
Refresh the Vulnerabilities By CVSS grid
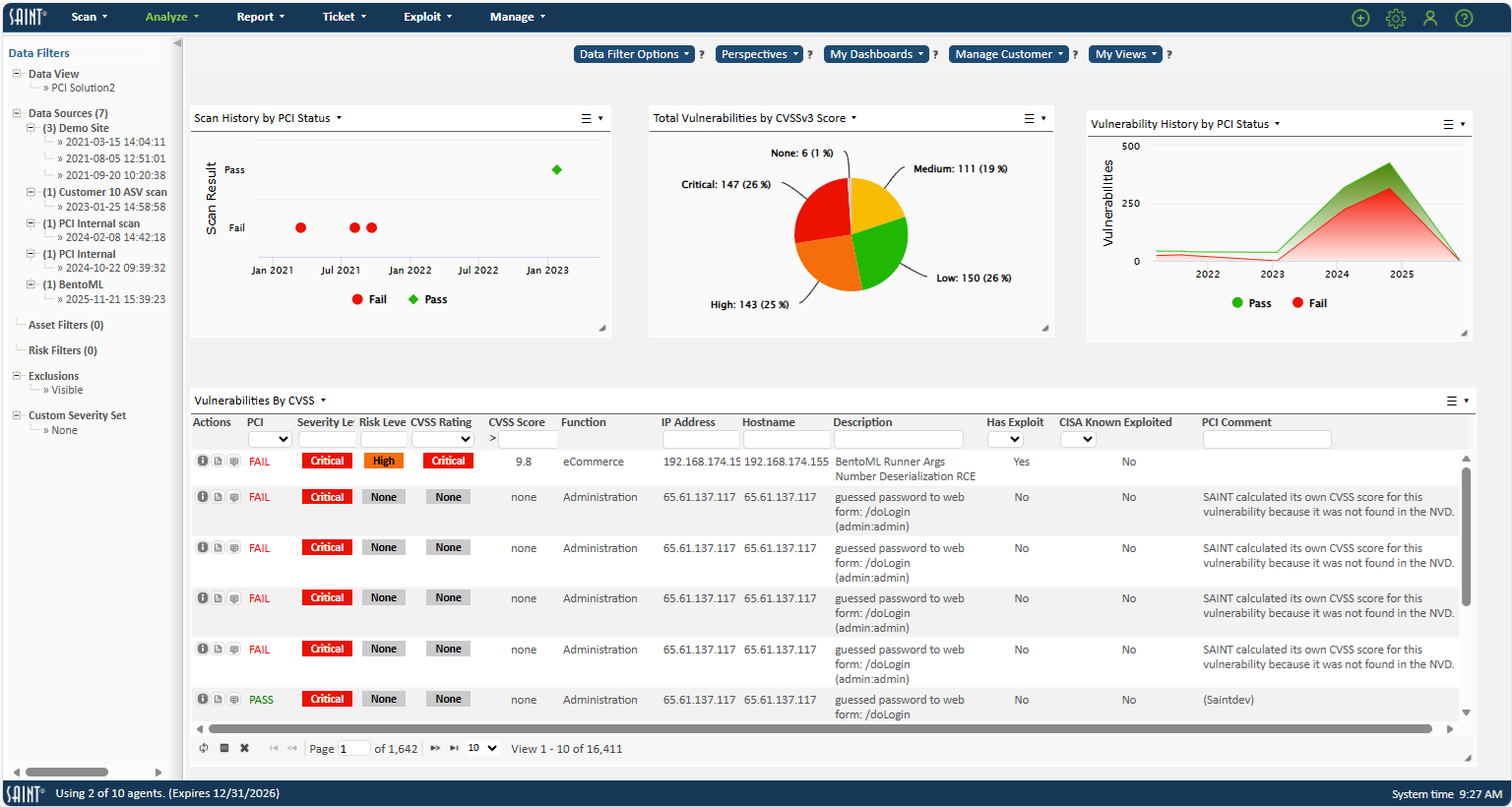point(204,748)
